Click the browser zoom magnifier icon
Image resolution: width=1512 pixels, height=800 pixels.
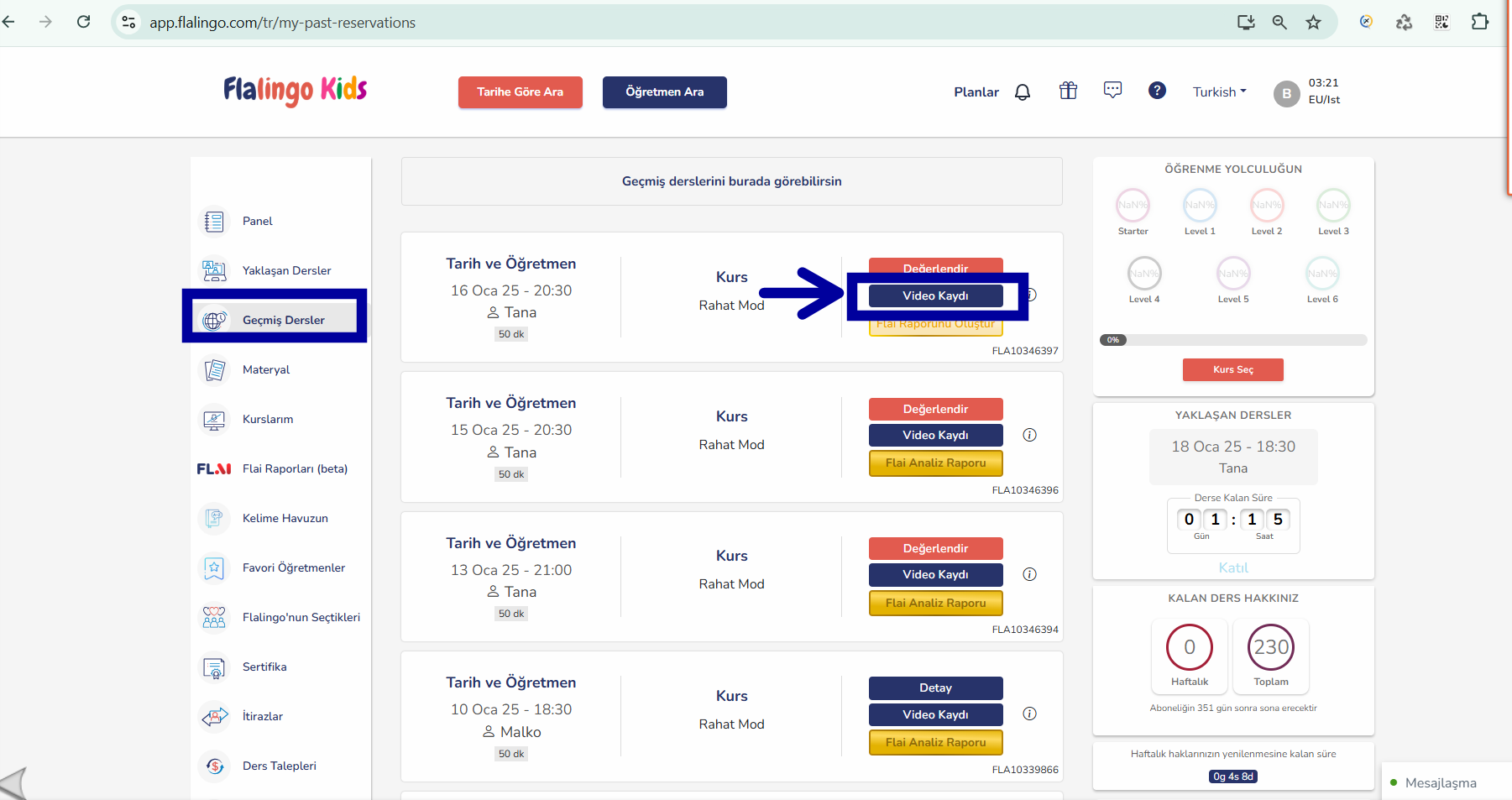coord(1279,23)
